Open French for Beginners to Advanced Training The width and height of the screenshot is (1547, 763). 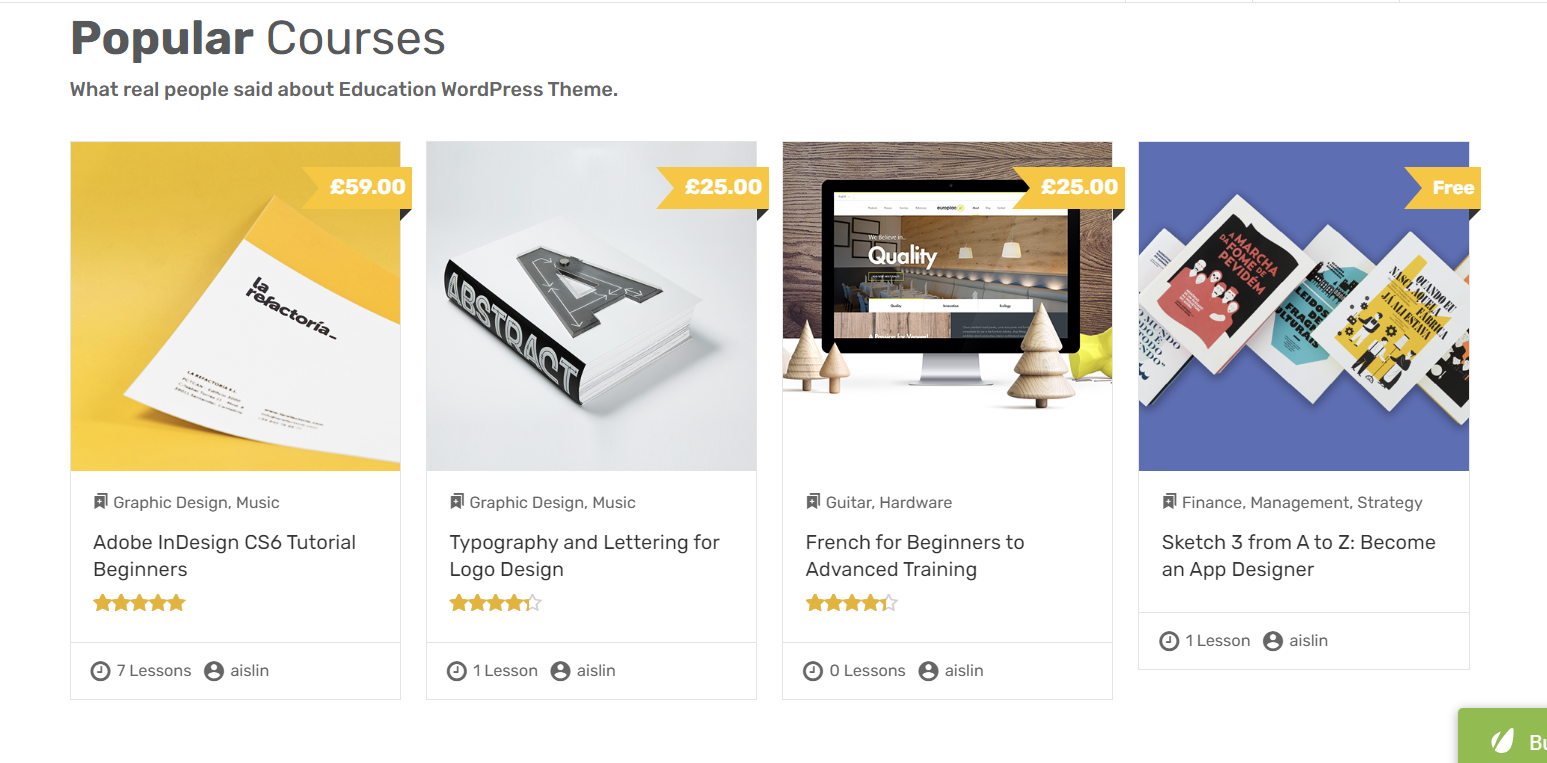click(x=915, y=556)
